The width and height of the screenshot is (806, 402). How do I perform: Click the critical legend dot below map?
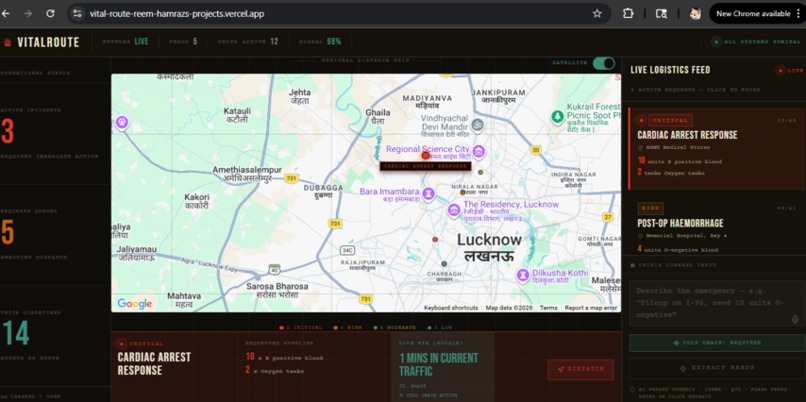point(281,327)
